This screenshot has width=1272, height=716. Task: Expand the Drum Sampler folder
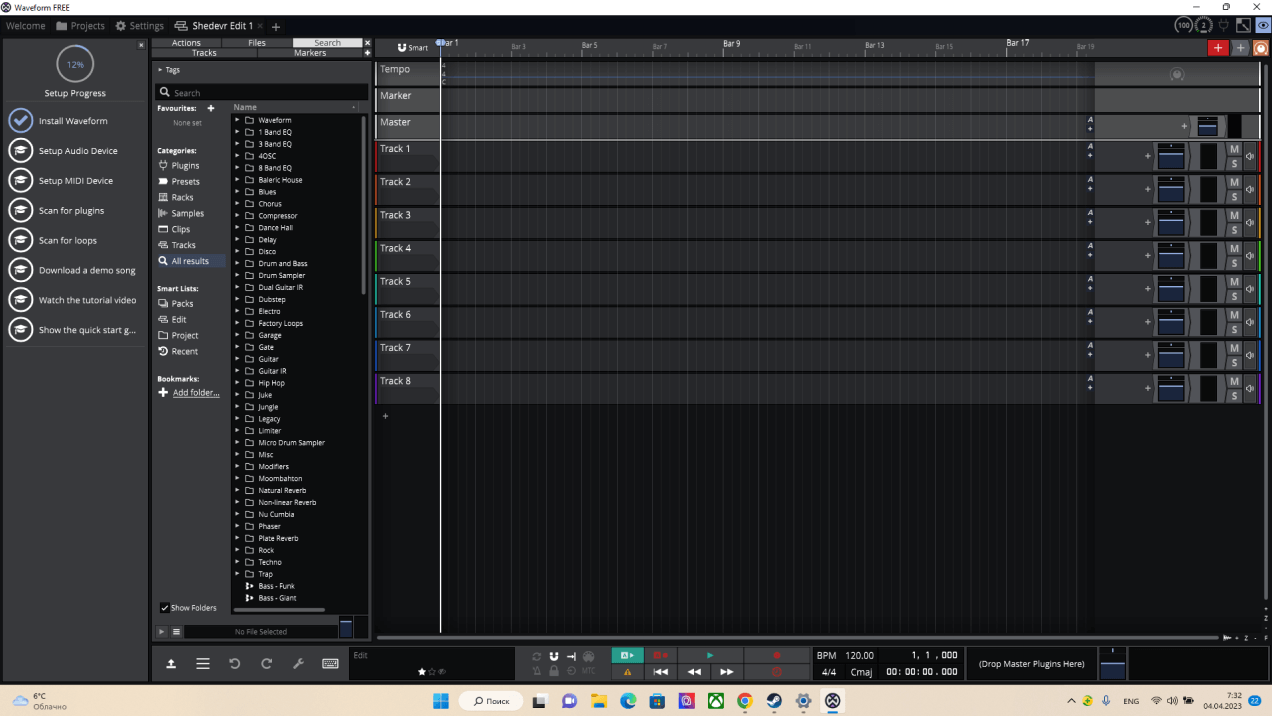pyautogui.click(x=238, y=275)
